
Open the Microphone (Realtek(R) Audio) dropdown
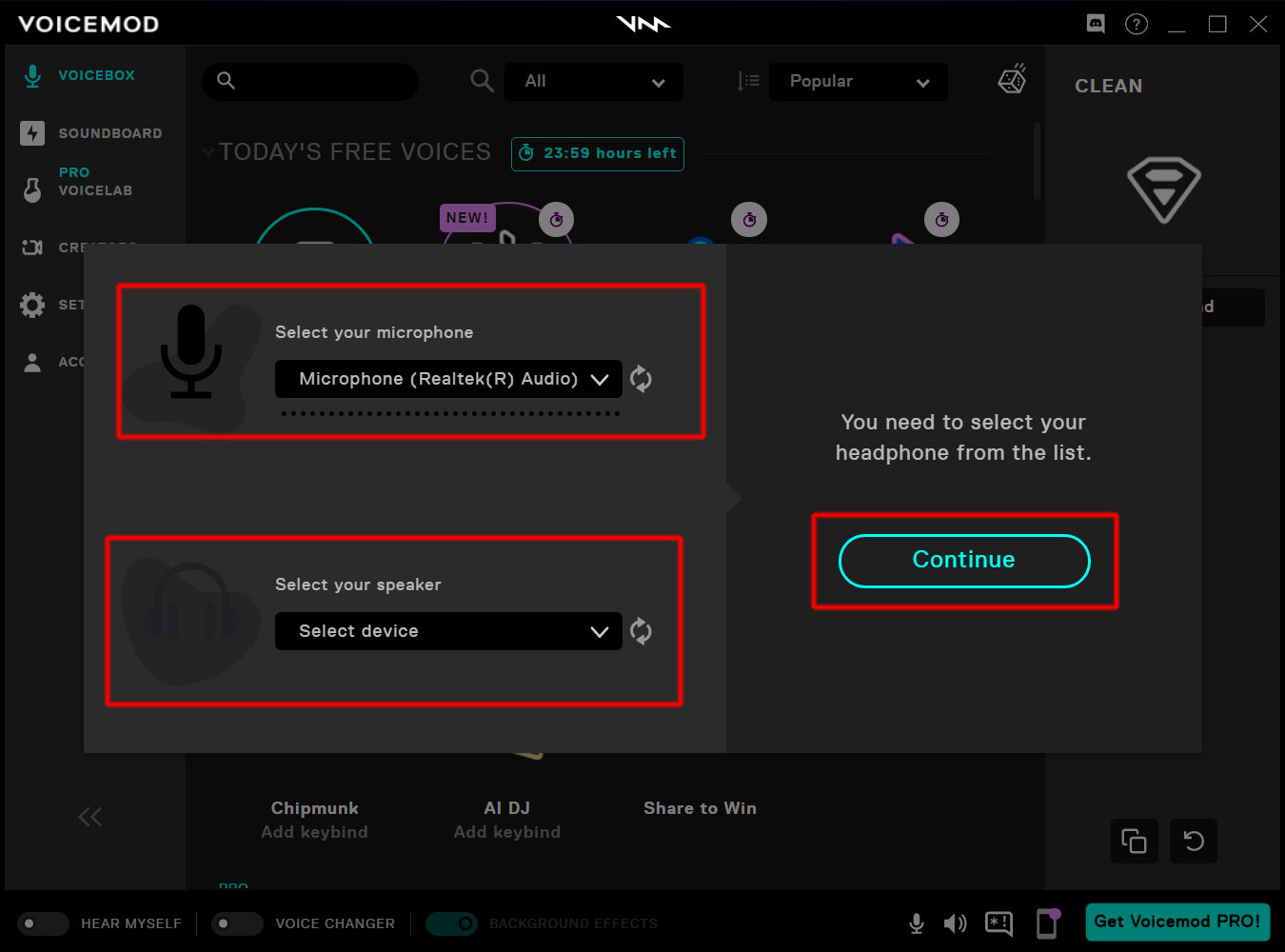coord(448,379)
